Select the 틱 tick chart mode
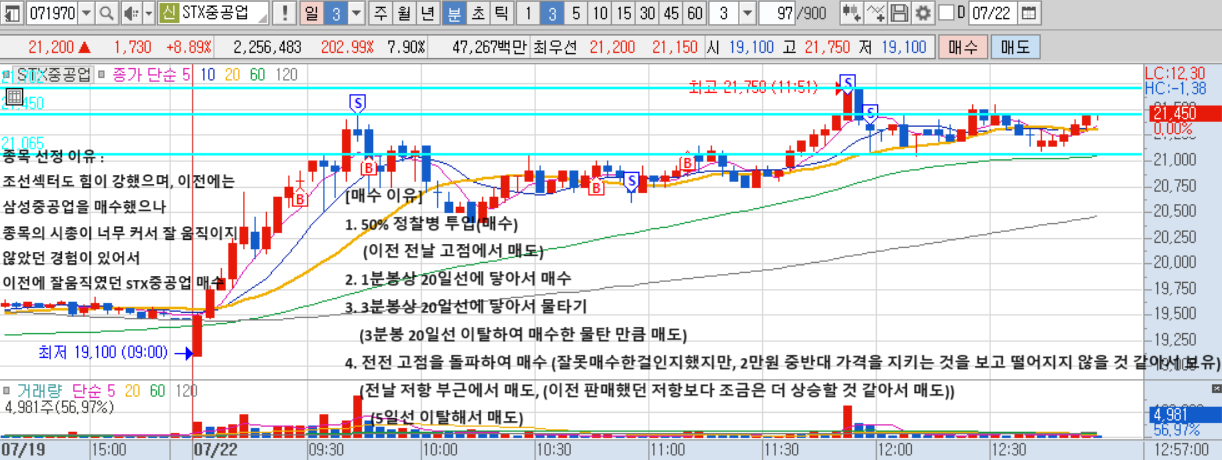 click(x=500, y=14)
